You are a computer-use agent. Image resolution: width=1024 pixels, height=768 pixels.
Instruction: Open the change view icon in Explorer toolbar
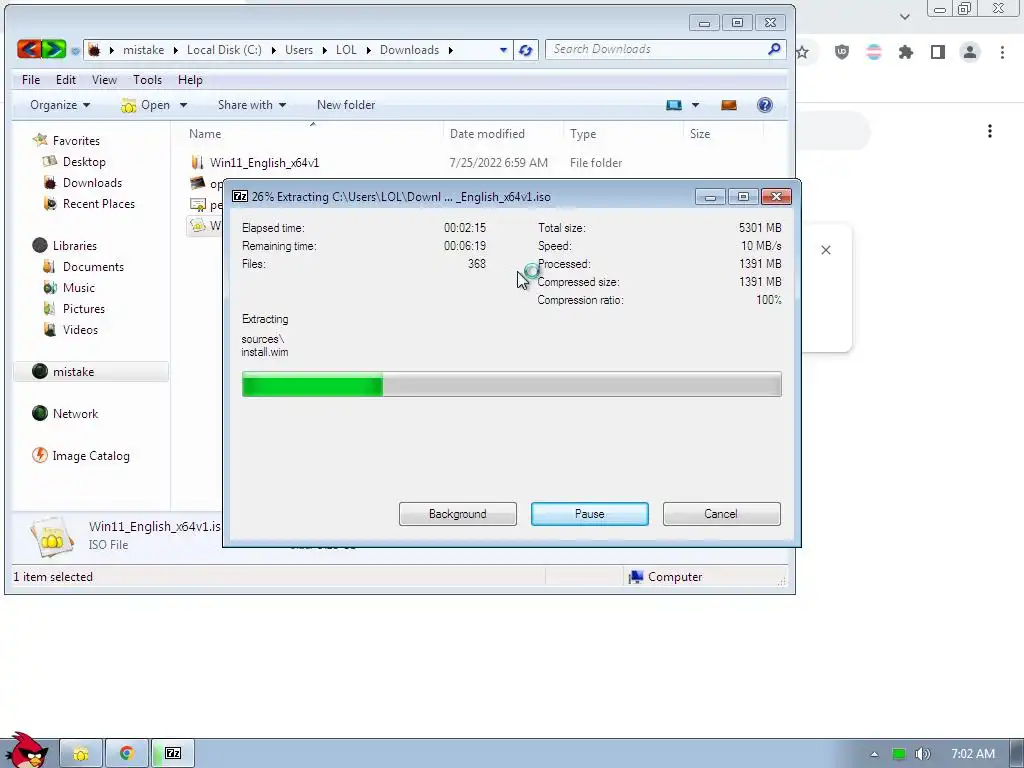[x=674, y=105]
